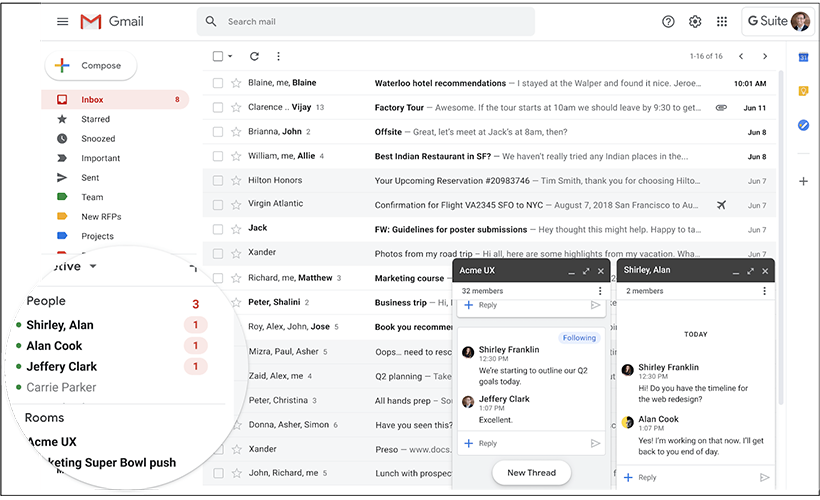Open the Acme UX room in sidebar
820x500 pixels.
click(x=52, y=442)
